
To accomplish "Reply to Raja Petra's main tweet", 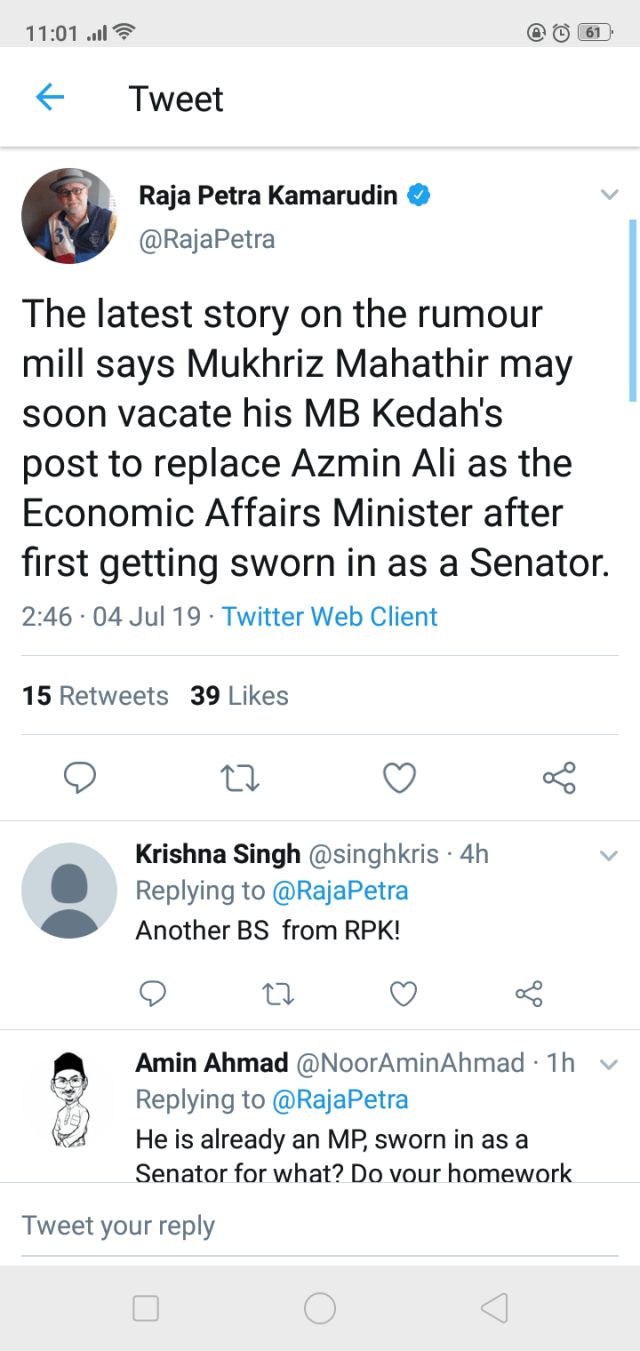I will tap(79, 778).
